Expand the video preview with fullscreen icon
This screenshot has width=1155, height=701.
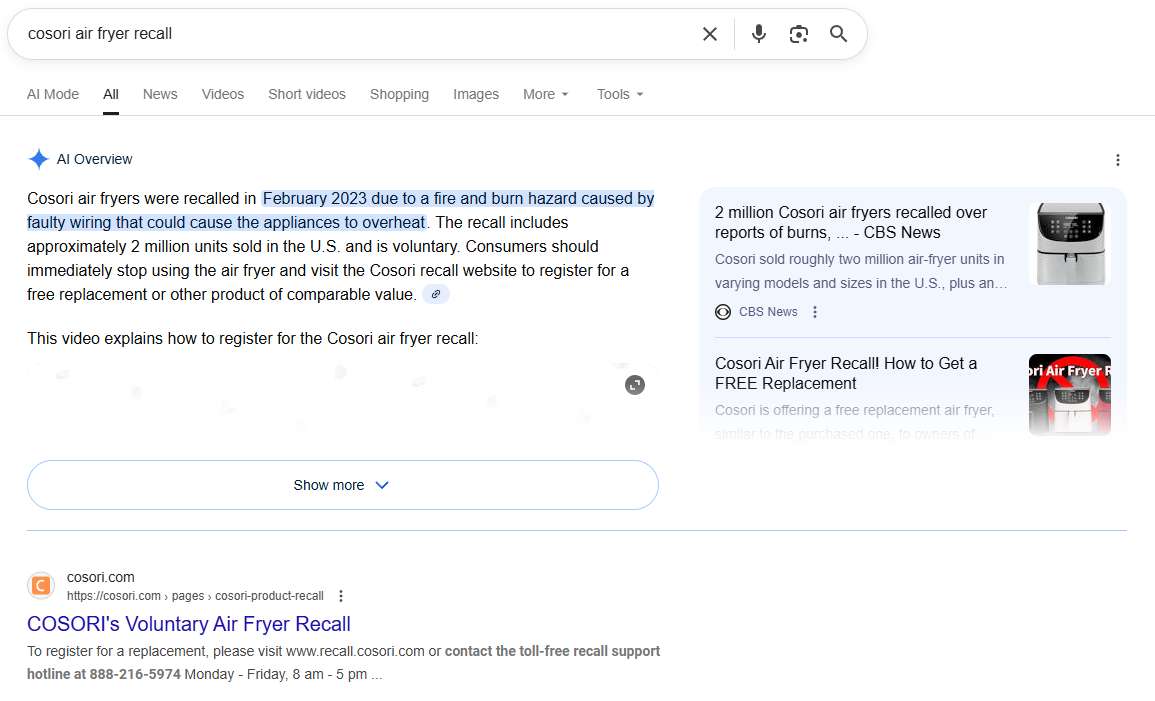[635, 385]
